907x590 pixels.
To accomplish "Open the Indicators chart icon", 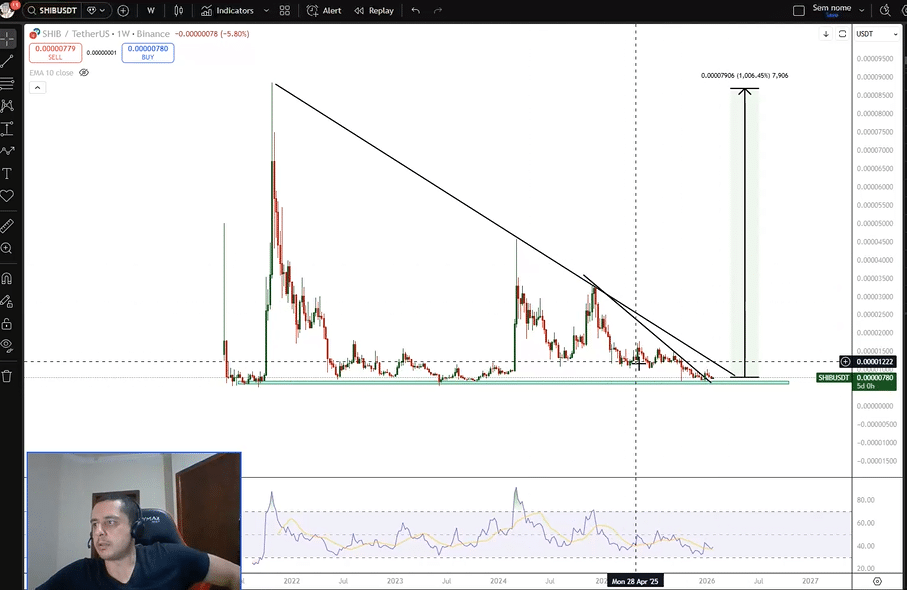I will tap(207, 10).
